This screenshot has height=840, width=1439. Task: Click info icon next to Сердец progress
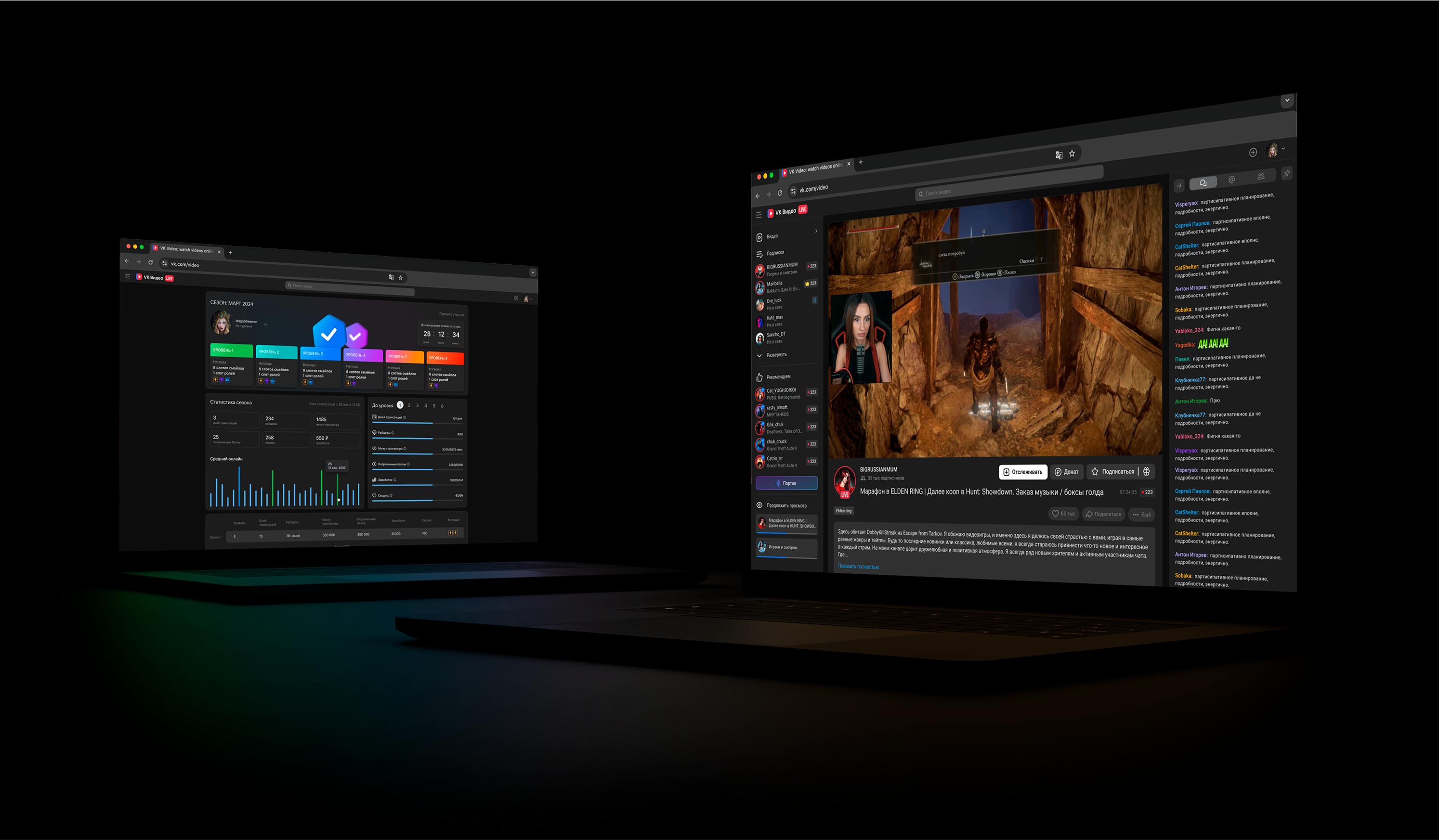(x=391, y=495)
